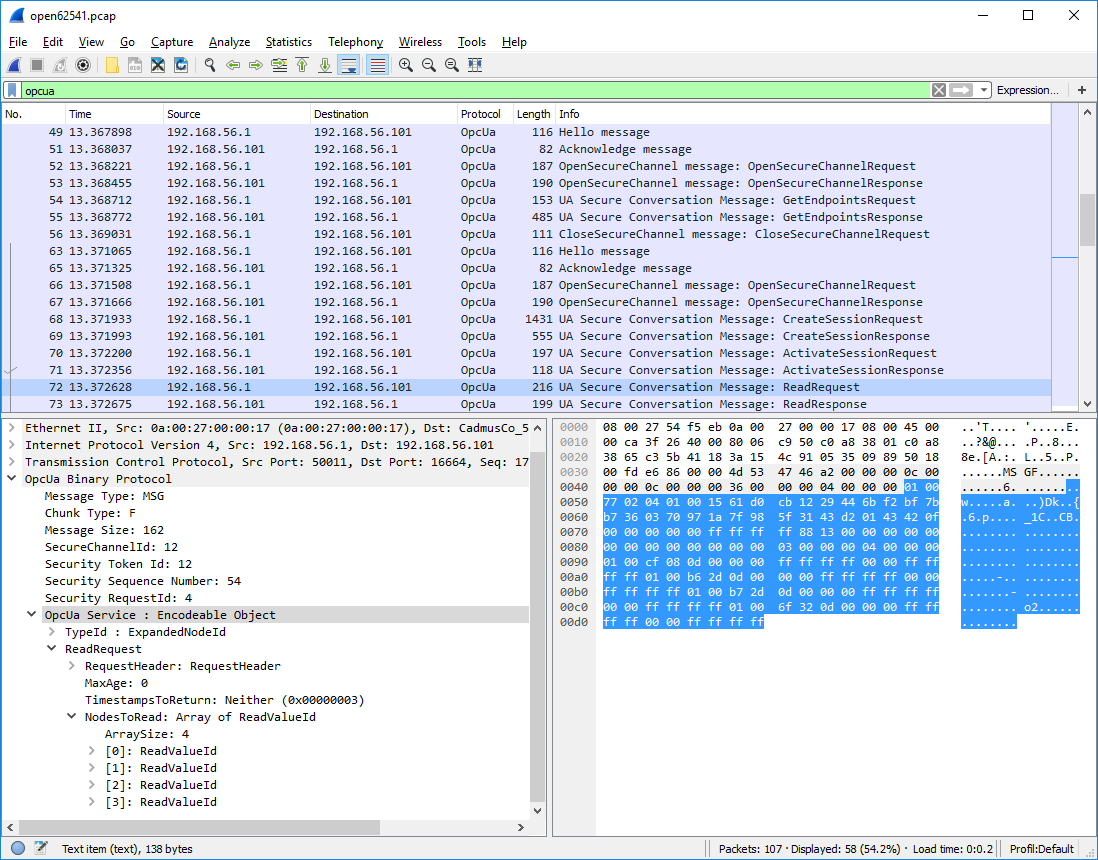Open the display filter bookmarks icon

pyautogui.click(x=12, y=90)
